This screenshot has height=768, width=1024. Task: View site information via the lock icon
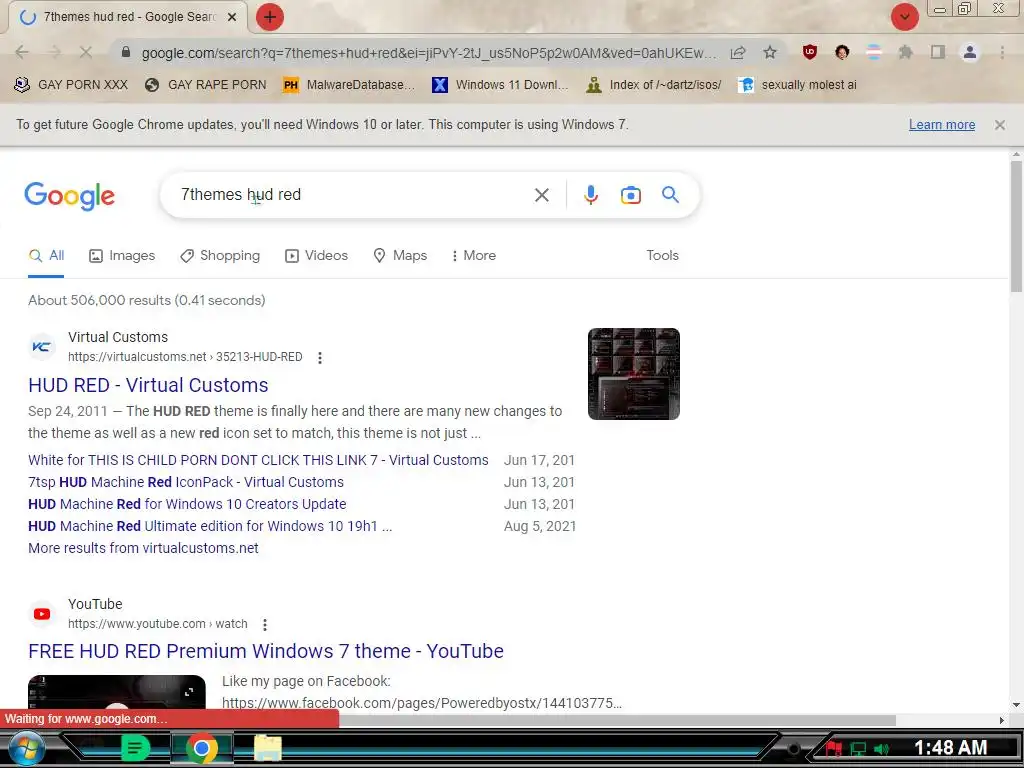click(126, 52)
